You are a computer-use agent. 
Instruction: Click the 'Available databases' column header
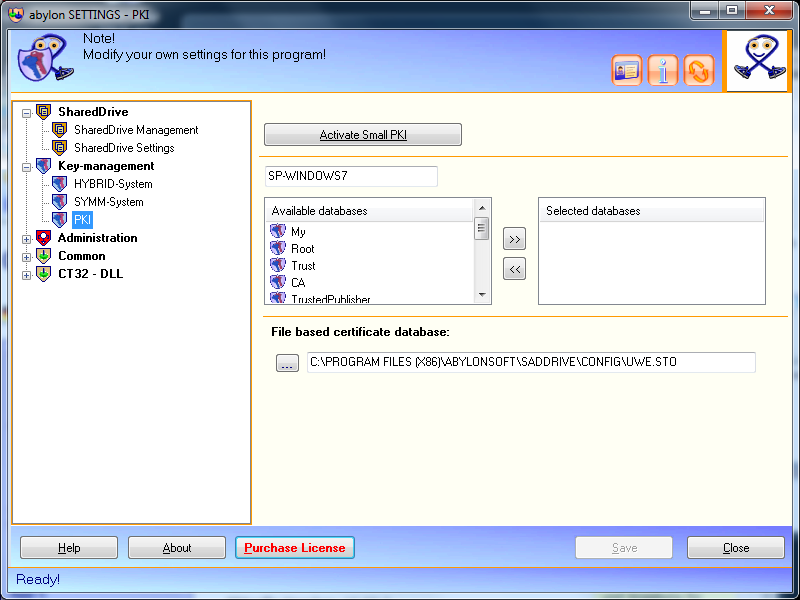369,211
